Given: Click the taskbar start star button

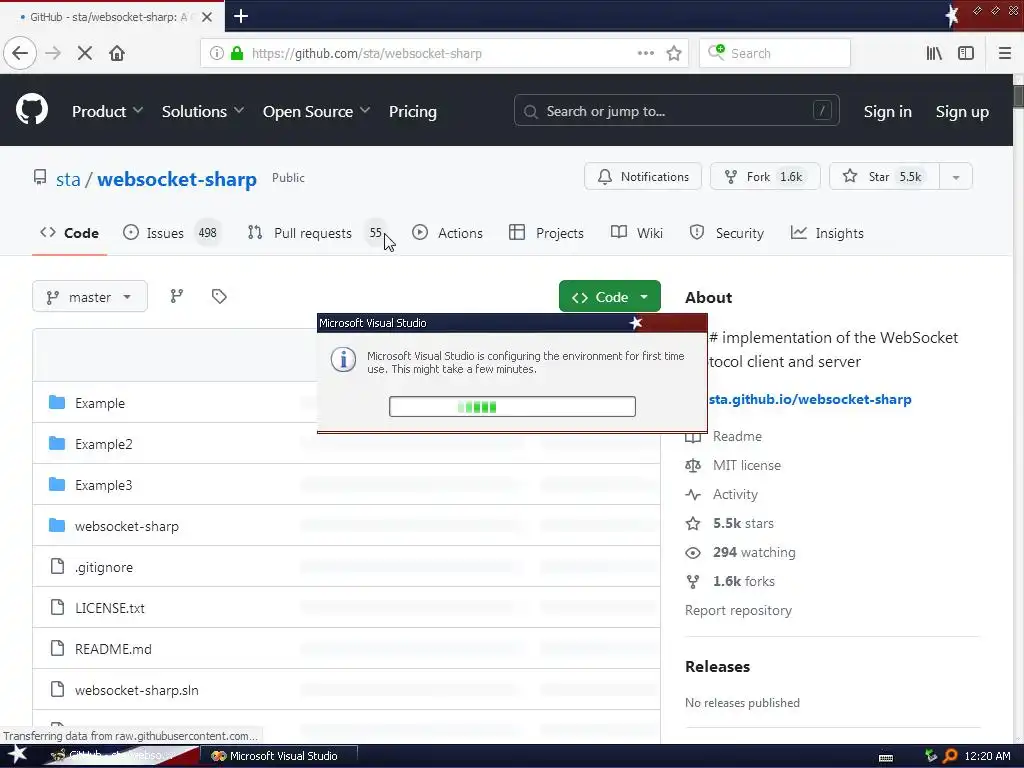Looking at the screenshot, I should 18,755.
